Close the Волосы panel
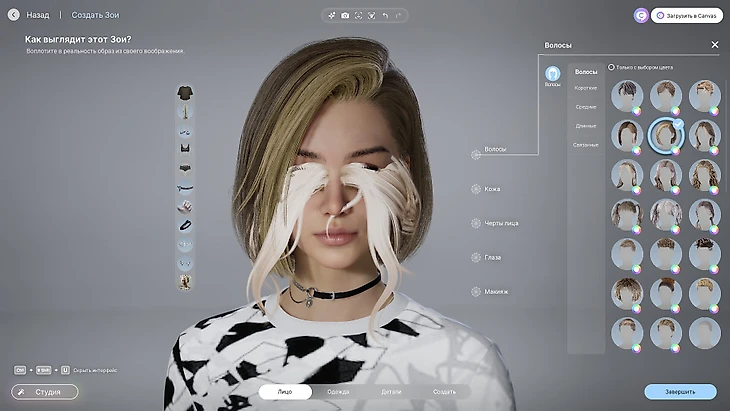The height and width of the screenshot is (411, 730). [715, 45]
